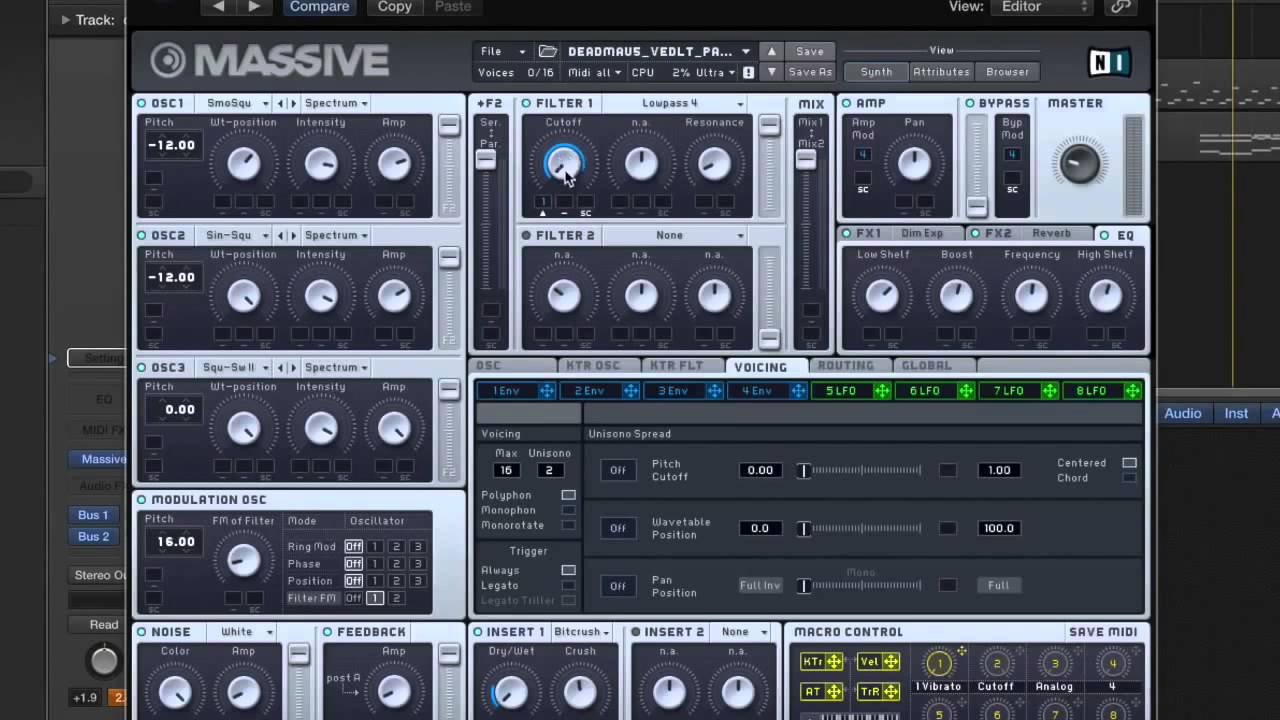Screen dimensions: 1280x720
Task: Click the Massive logo
Action: pos(270,61)
